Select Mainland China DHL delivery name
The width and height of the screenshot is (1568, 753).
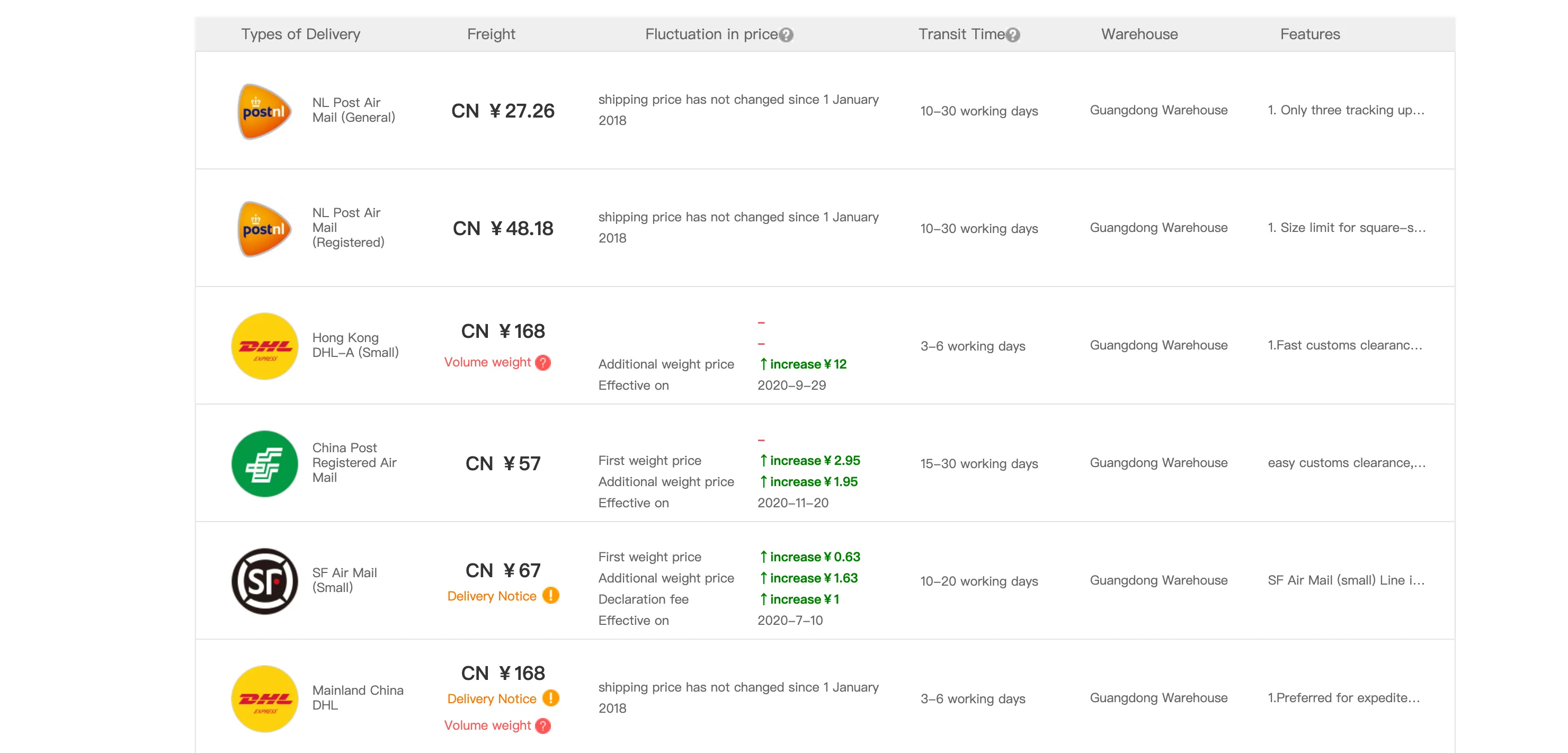(x=358, y=697)
